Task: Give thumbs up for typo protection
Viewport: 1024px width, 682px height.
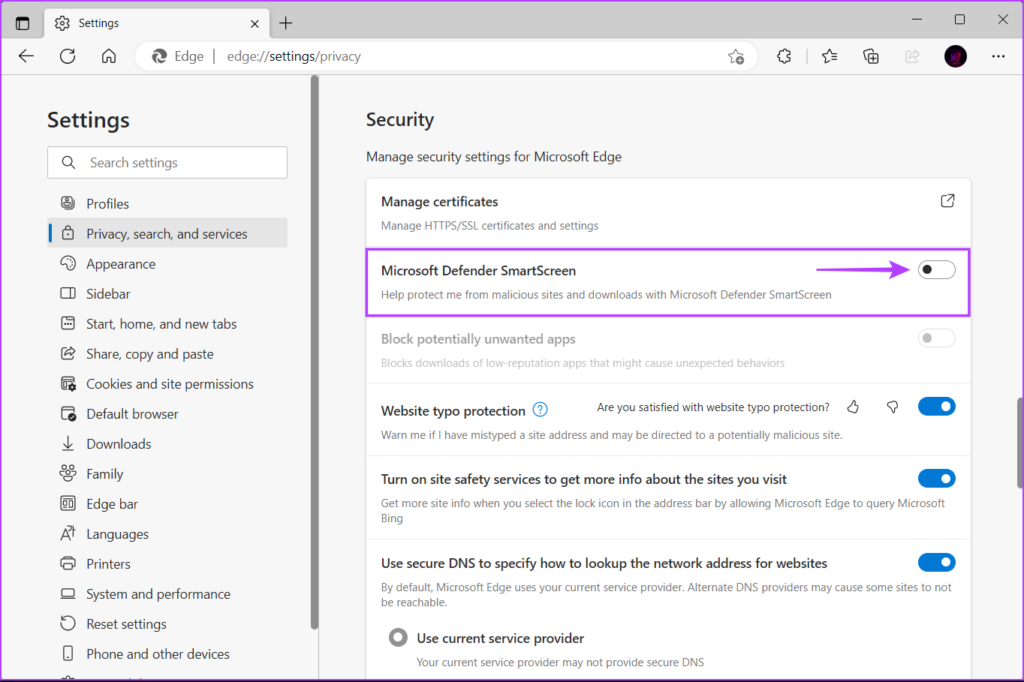Action: click(853, 407)
